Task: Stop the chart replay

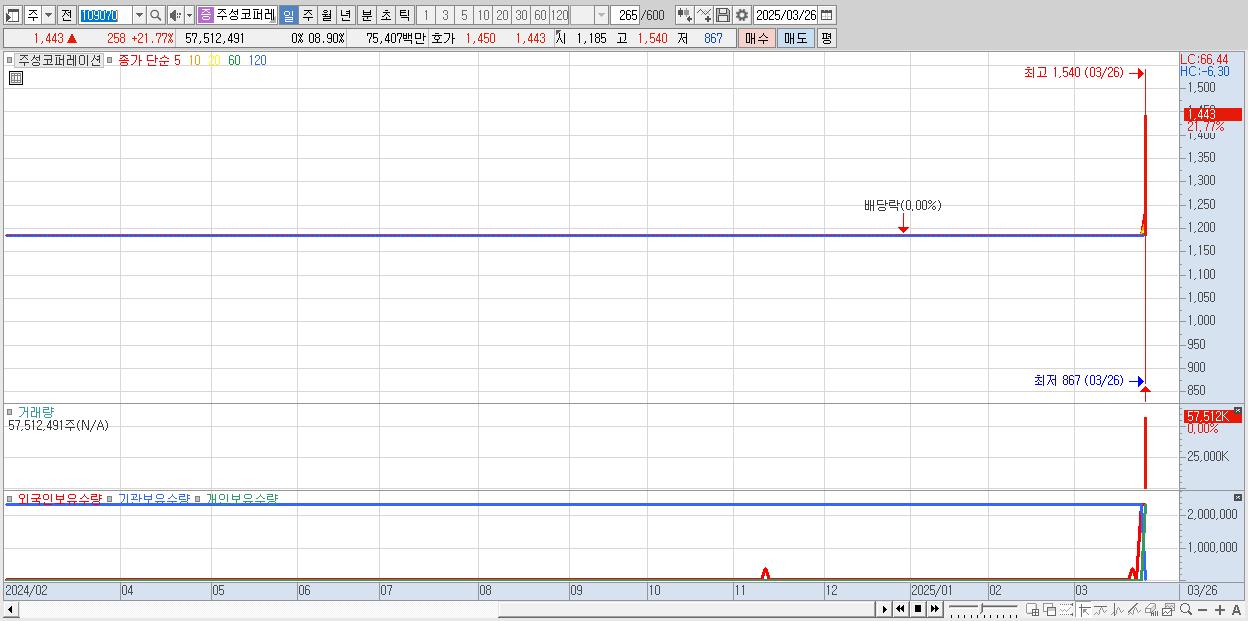Action: coord(917,609)
